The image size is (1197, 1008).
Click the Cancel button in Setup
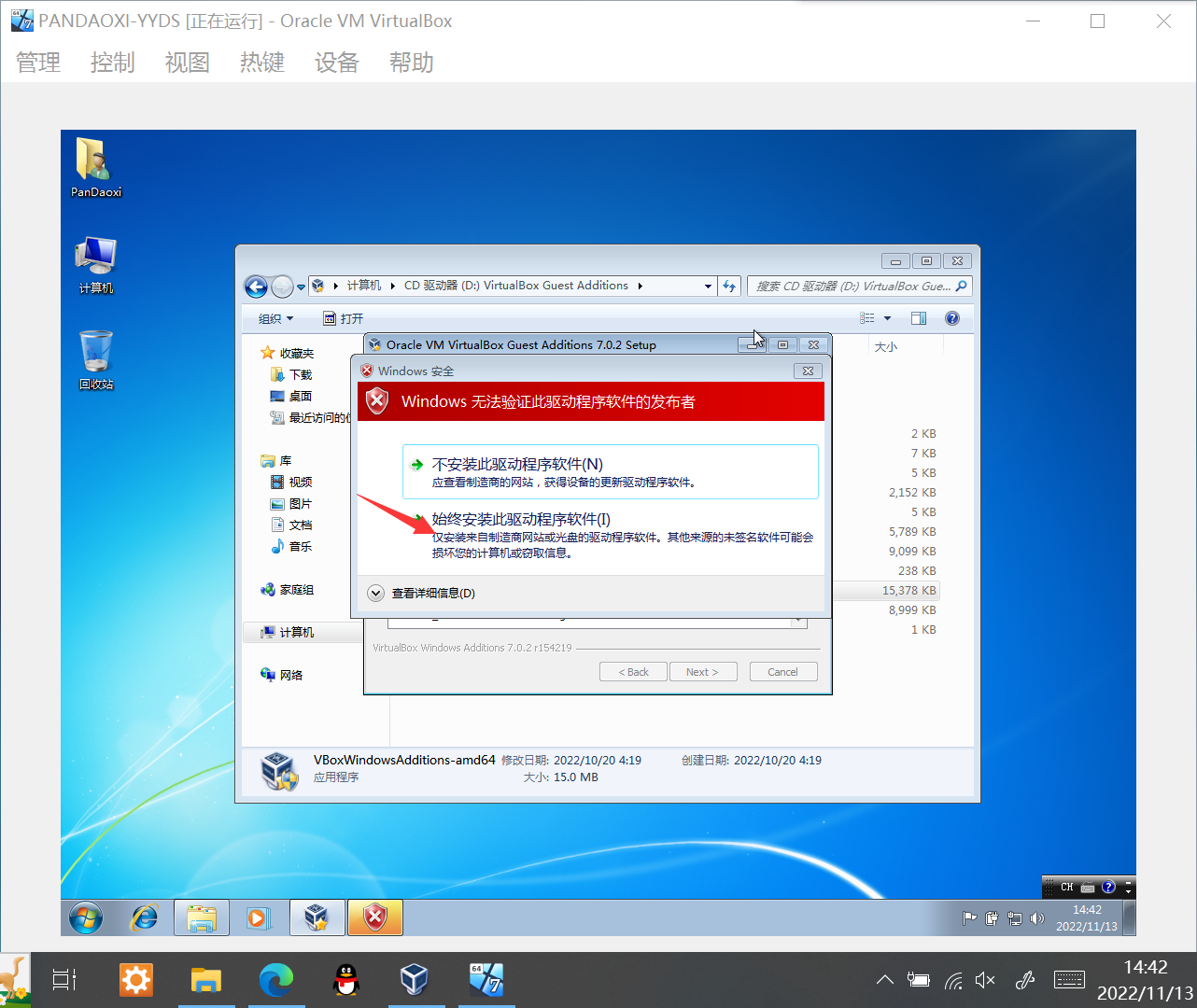(x=783, y=672)
